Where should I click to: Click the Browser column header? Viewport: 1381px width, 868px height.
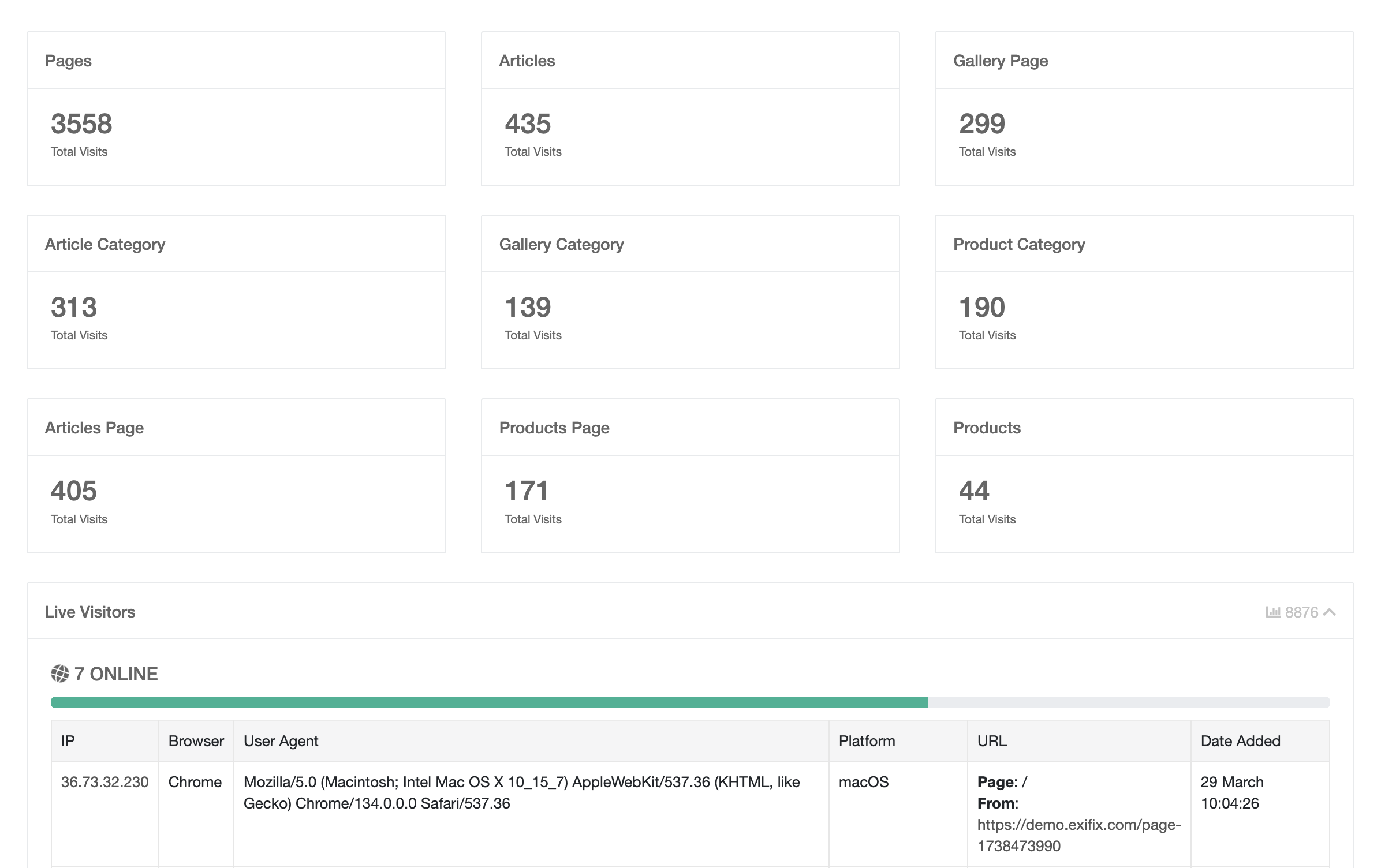point(196,741)
